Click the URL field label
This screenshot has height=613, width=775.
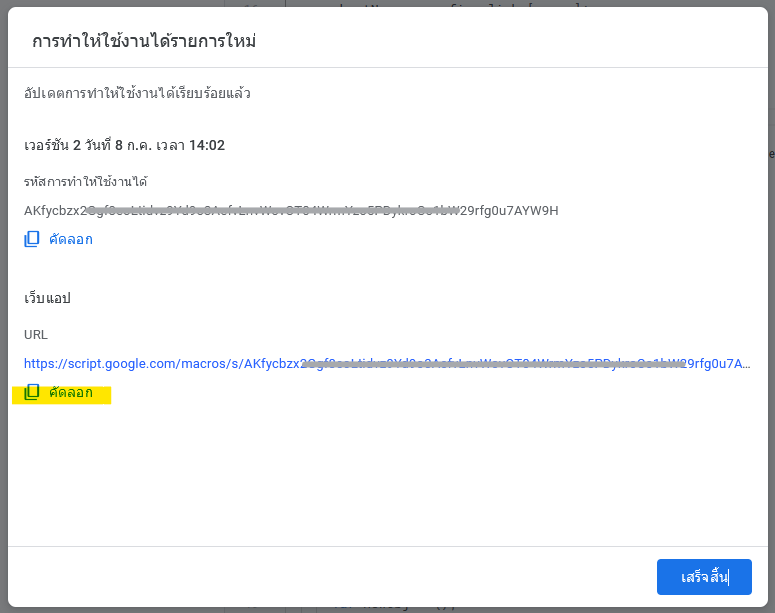click(36, 335)
